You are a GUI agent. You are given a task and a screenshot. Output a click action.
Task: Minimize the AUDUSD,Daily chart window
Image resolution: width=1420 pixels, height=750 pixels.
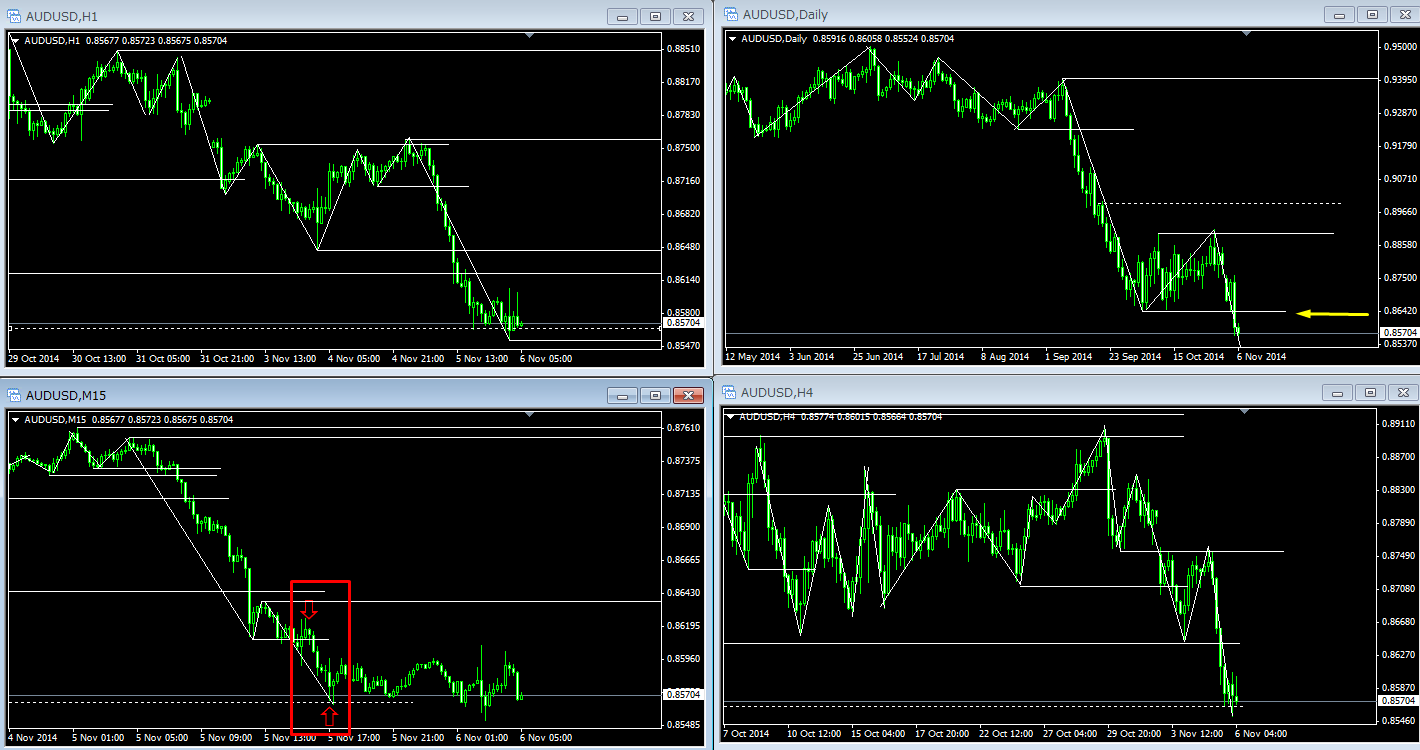[x=1339, y=15]
